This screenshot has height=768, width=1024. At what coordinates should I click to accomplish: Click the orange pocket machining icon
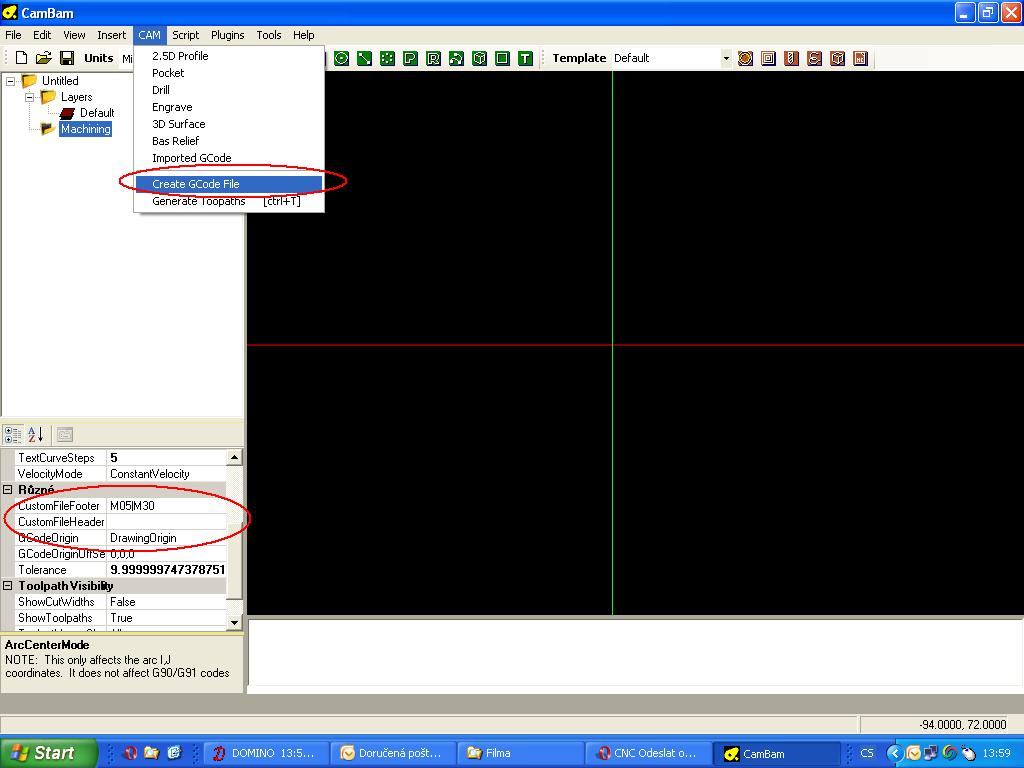(768, 58)
